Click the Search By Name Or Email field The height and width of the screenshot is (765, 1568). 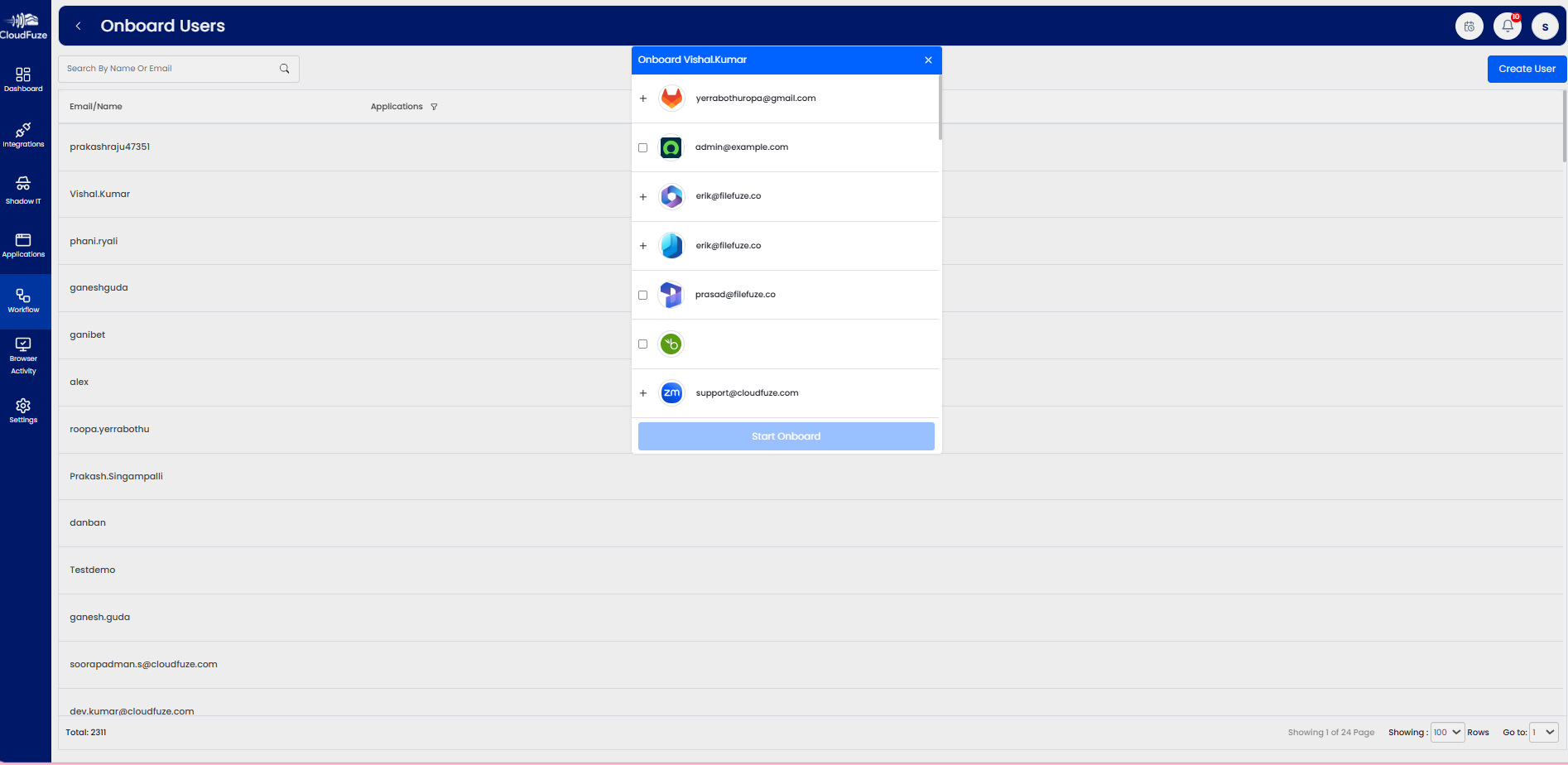(170, 69)
